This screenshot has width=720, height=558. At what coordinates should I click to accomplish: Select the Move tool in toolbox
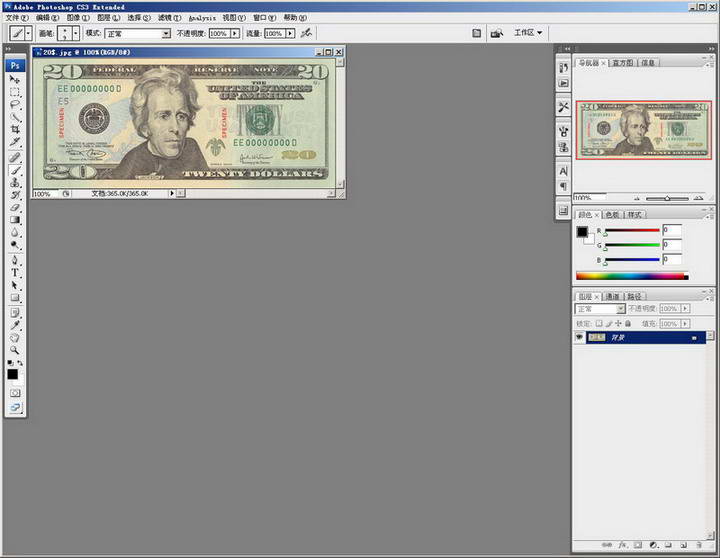coord(15,79)
